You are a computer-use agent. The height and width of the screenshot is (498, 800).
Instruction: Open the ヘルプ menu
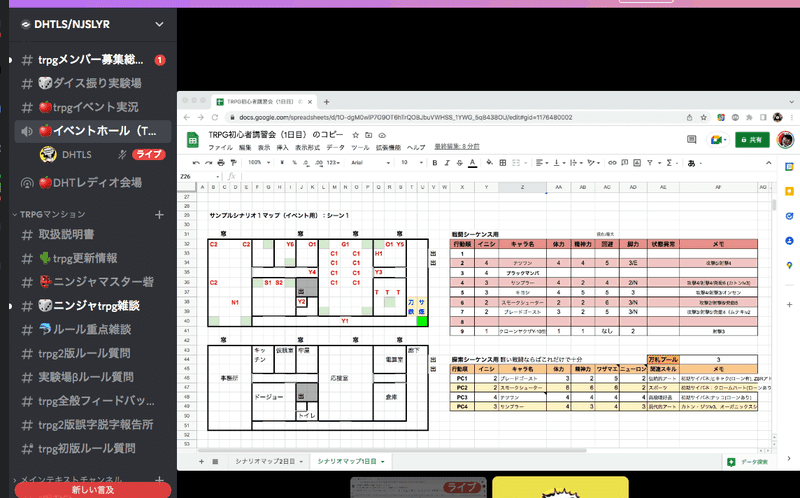(416, 147)
